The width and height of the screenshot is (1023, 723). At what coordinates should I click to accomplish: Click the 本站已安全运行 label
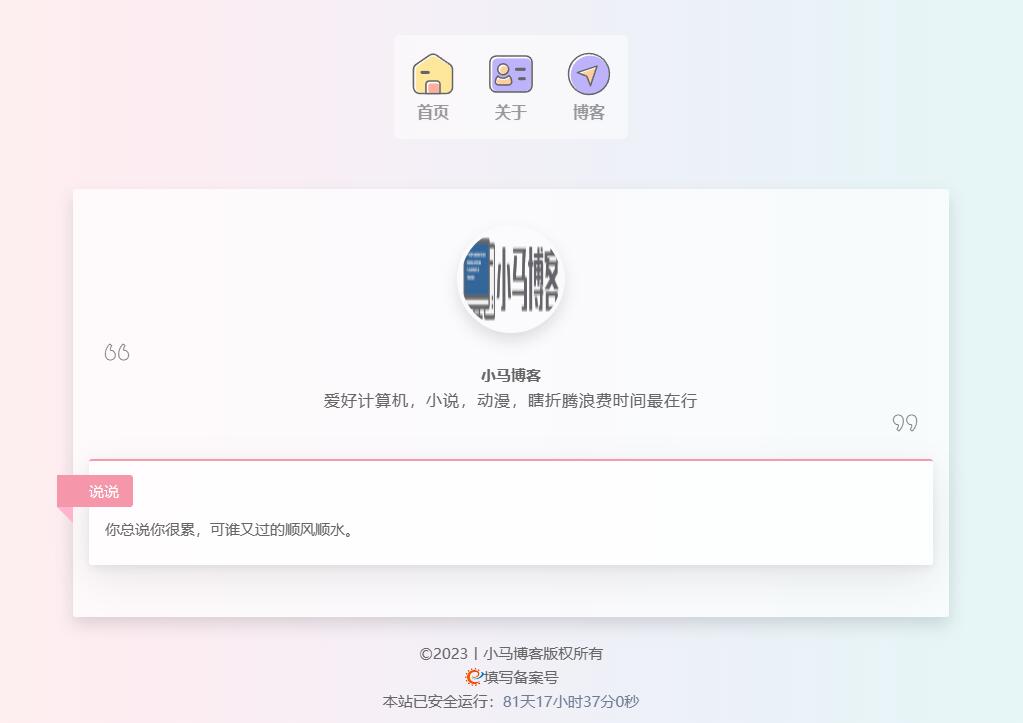tap(438, 702)
